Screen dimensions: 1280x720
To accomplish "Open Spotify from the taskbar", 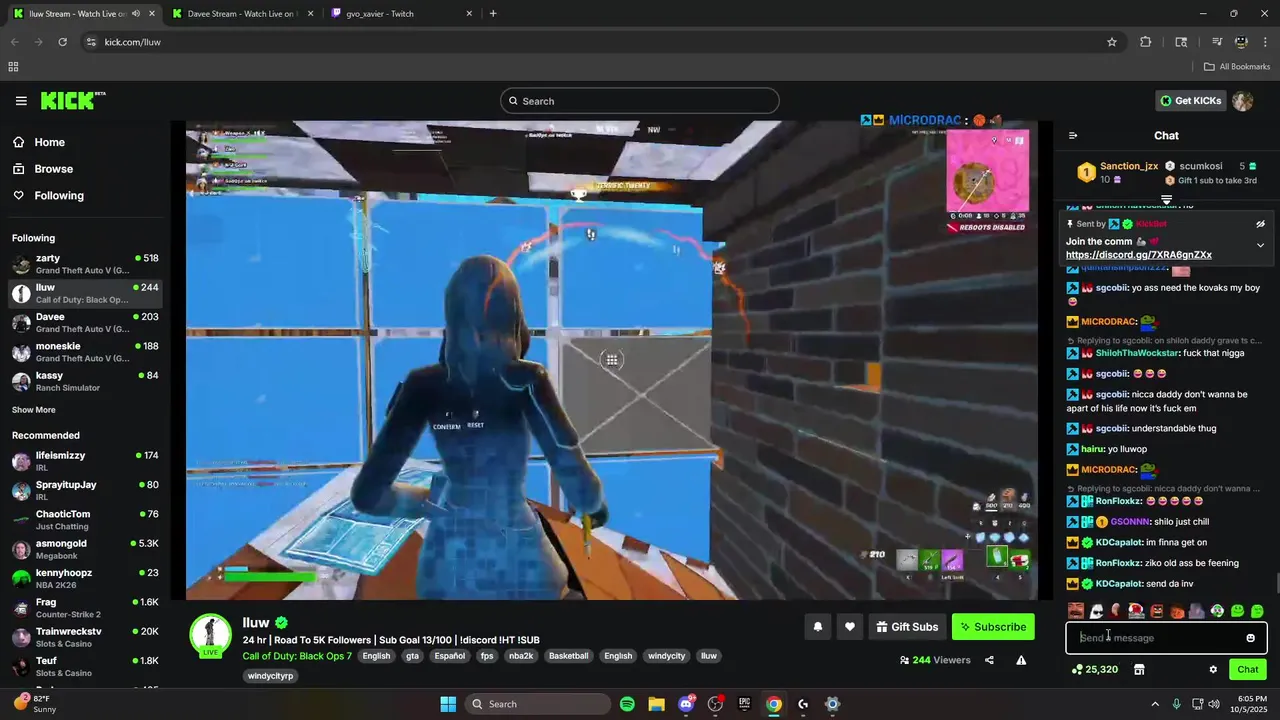I will tap(627, 704).
